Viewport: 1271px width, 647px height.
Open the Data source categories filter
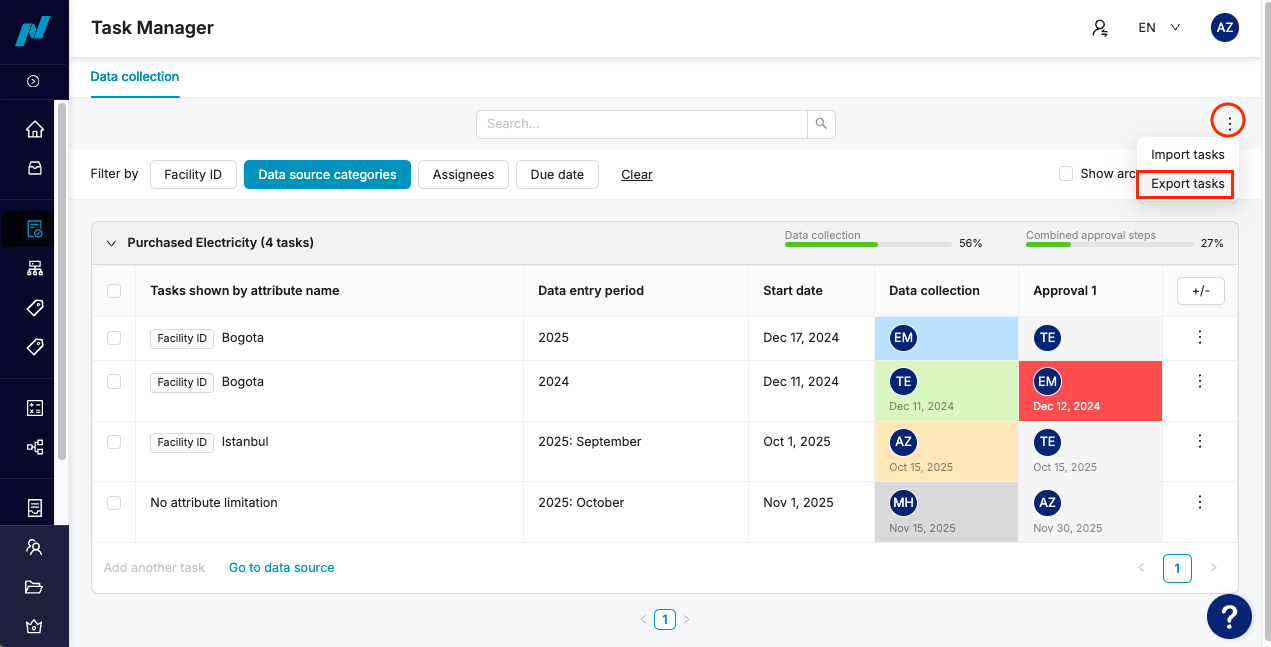pyautogui.click(x=327, y=174)
